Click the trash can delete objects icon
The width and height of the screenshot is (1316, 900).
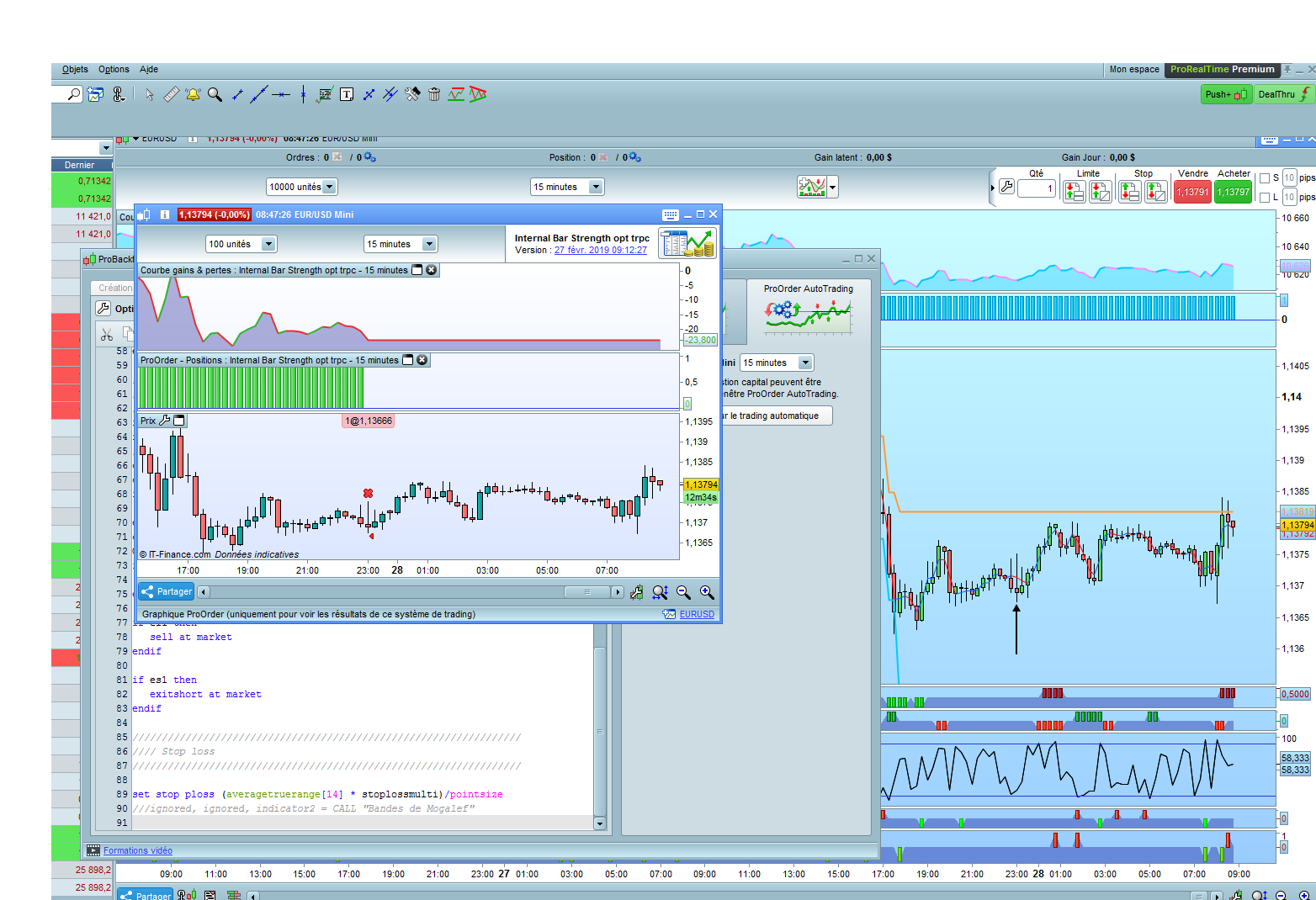[x=434, y=94]
